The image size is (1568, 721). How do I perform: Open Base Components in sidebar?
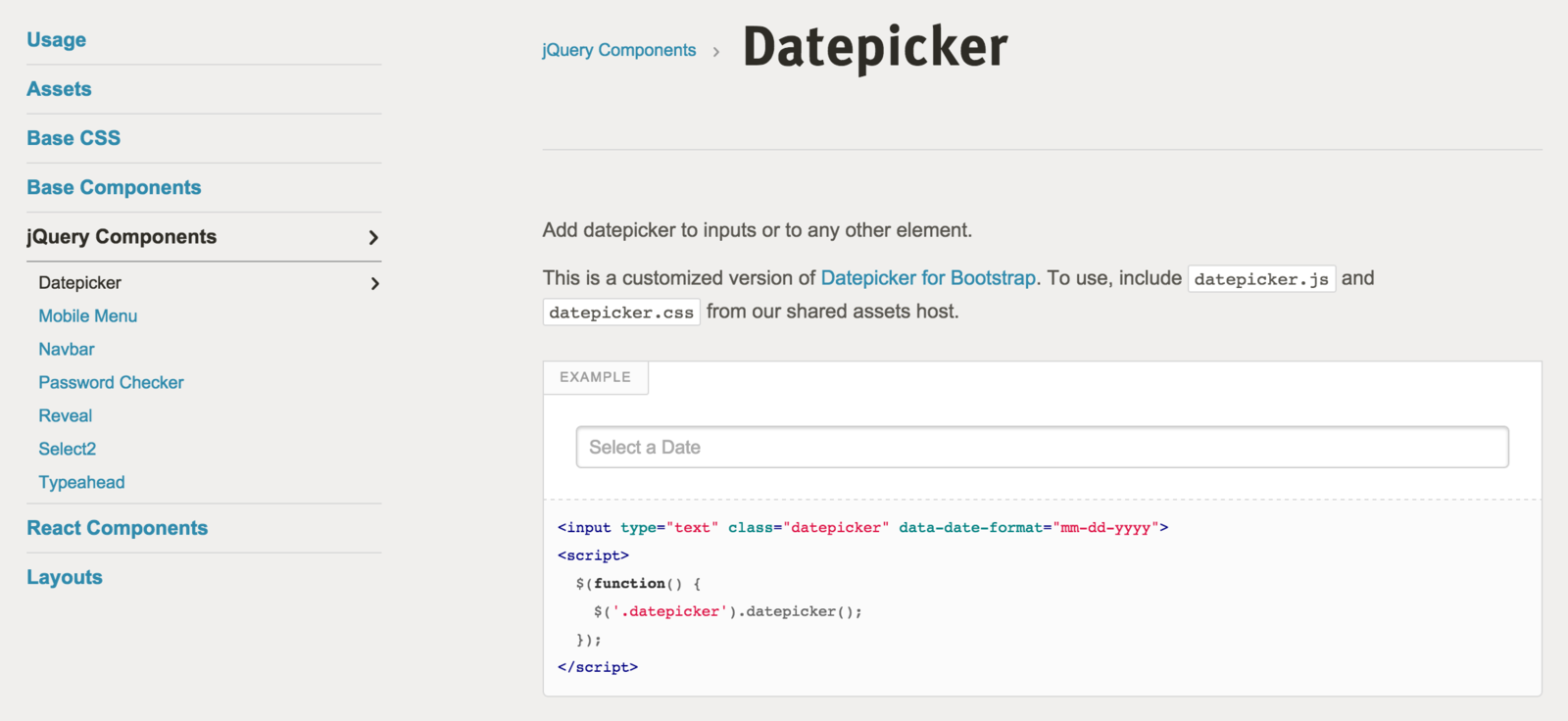tap(114, 187)
